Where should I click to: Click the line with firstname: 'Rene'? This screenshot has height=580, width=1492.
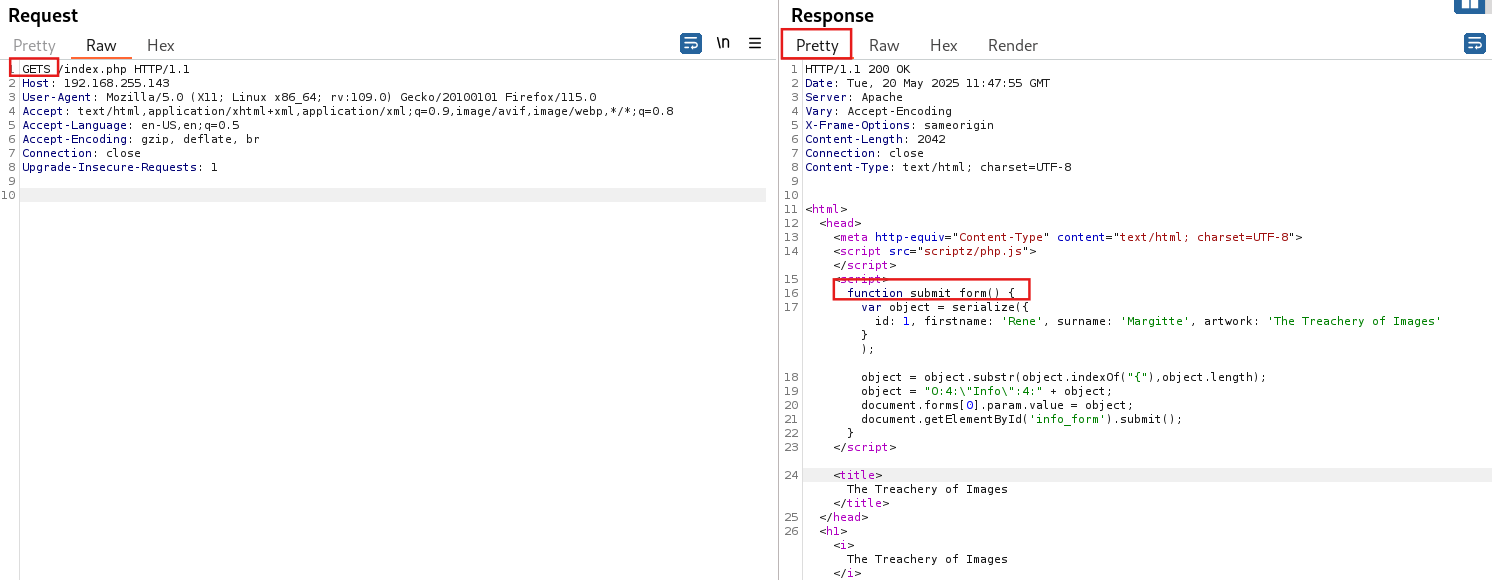tap(1158, 321)
